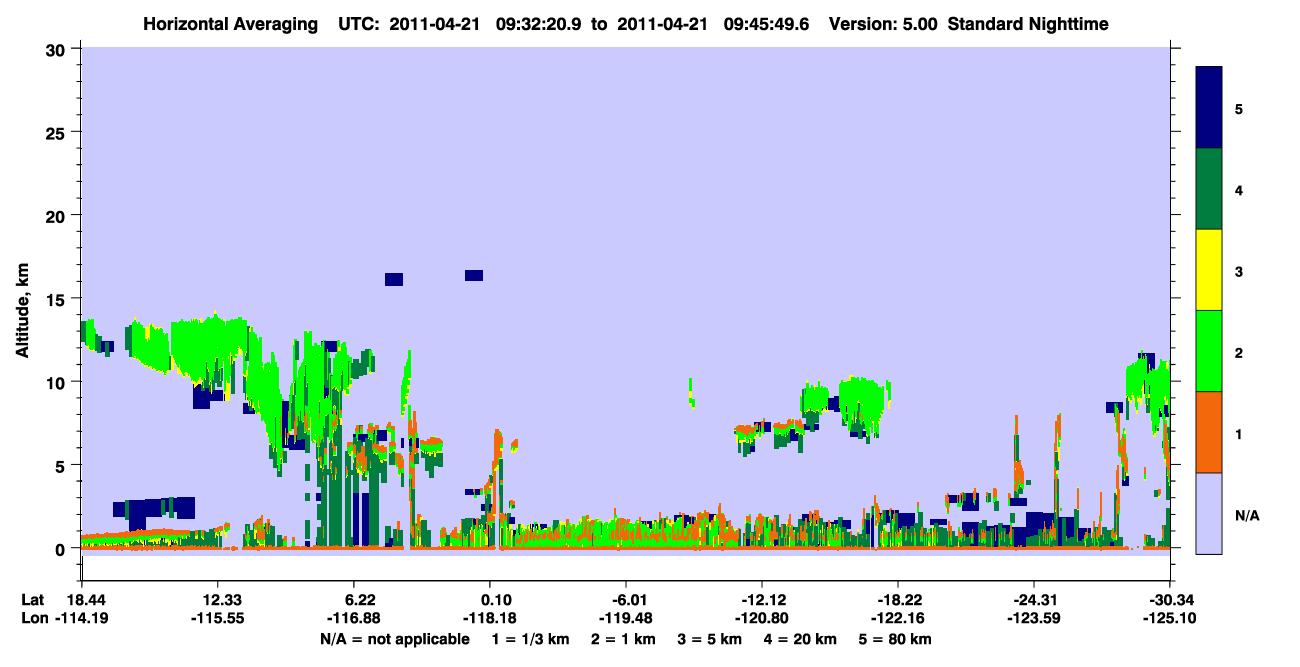Click the altitude tick label '25'
The width and height of the screenshot is (1300, 667).
[x=58, y=132]
